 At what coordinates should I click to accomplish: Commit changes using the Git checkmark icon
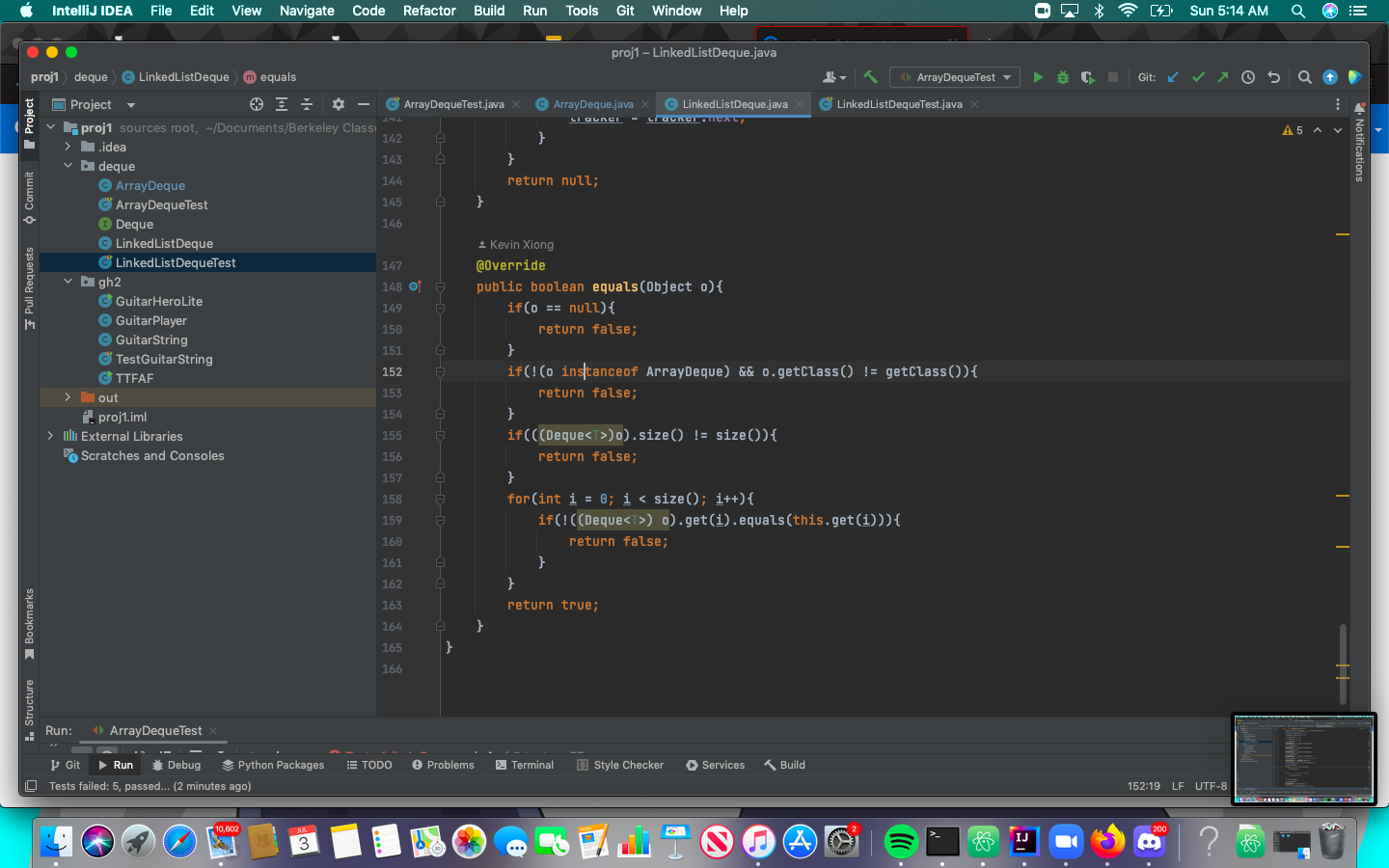[x=1198, y=77]
